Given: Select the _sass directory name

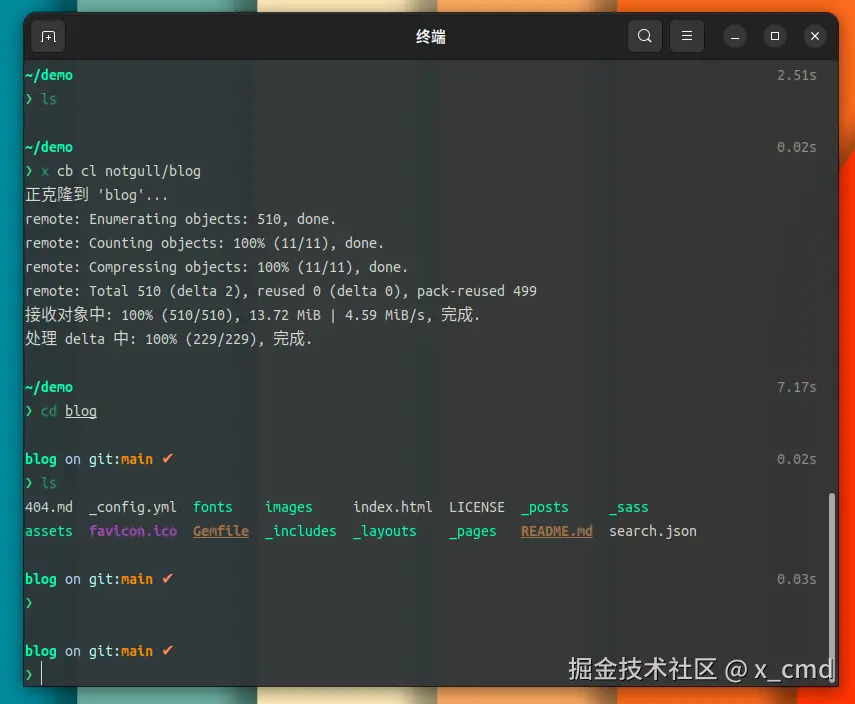Looking at the screenshot, I should pos(629,507).
